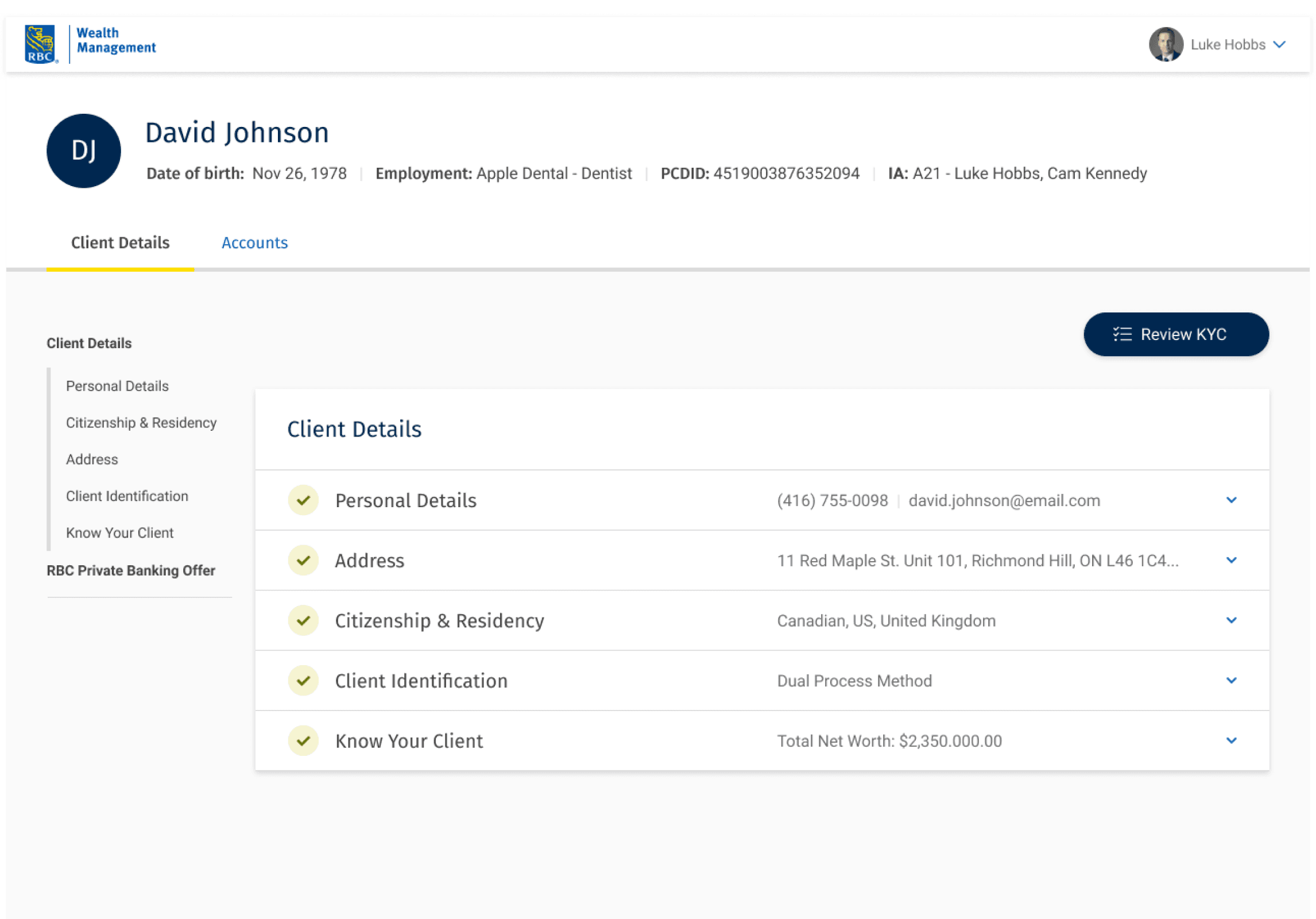Click Luke Hobbs profile photo

[1165, 44]
